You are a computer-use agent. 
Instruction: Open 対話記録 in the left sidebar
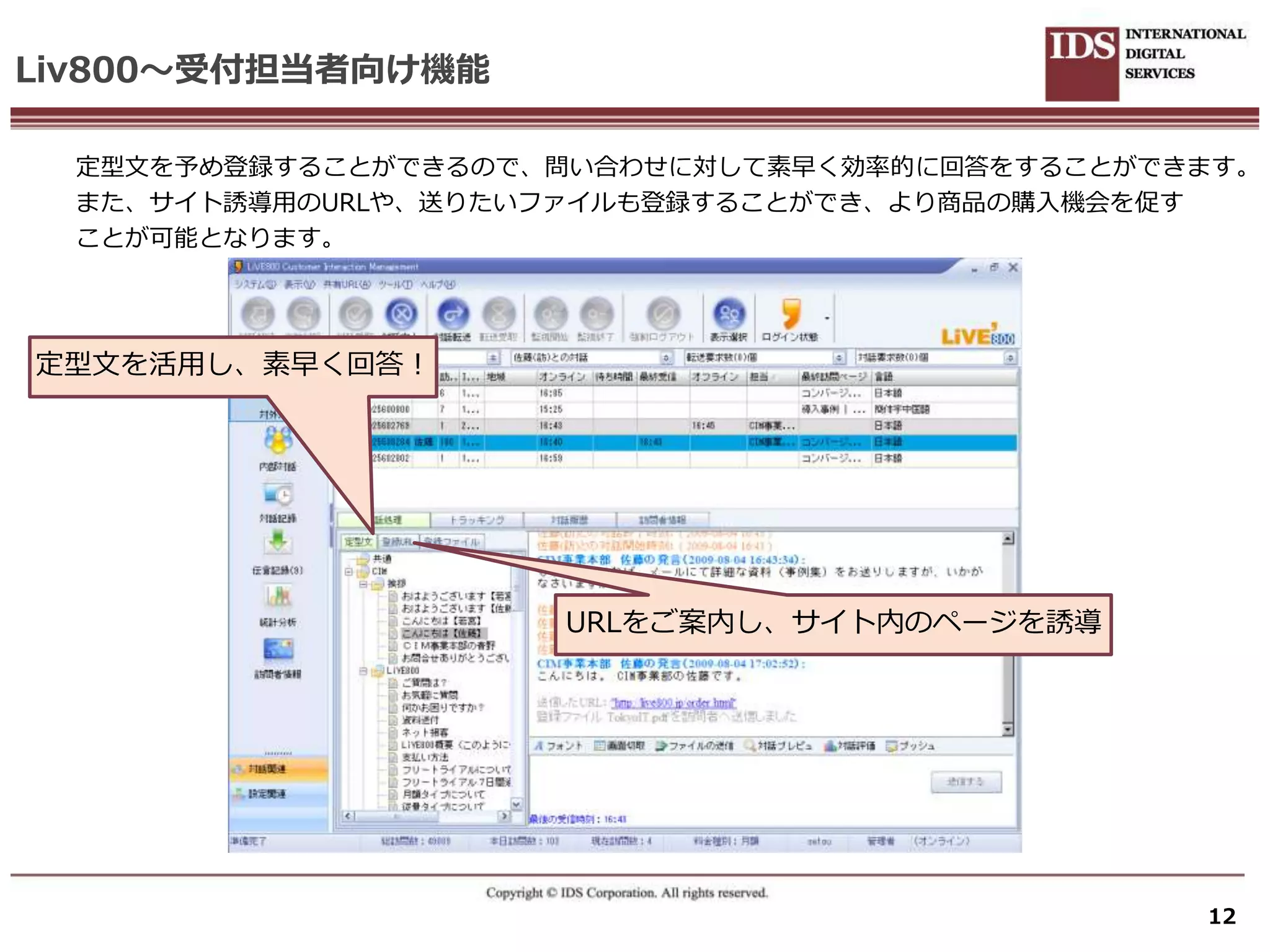pyautogui.click(x=278, y=502)
